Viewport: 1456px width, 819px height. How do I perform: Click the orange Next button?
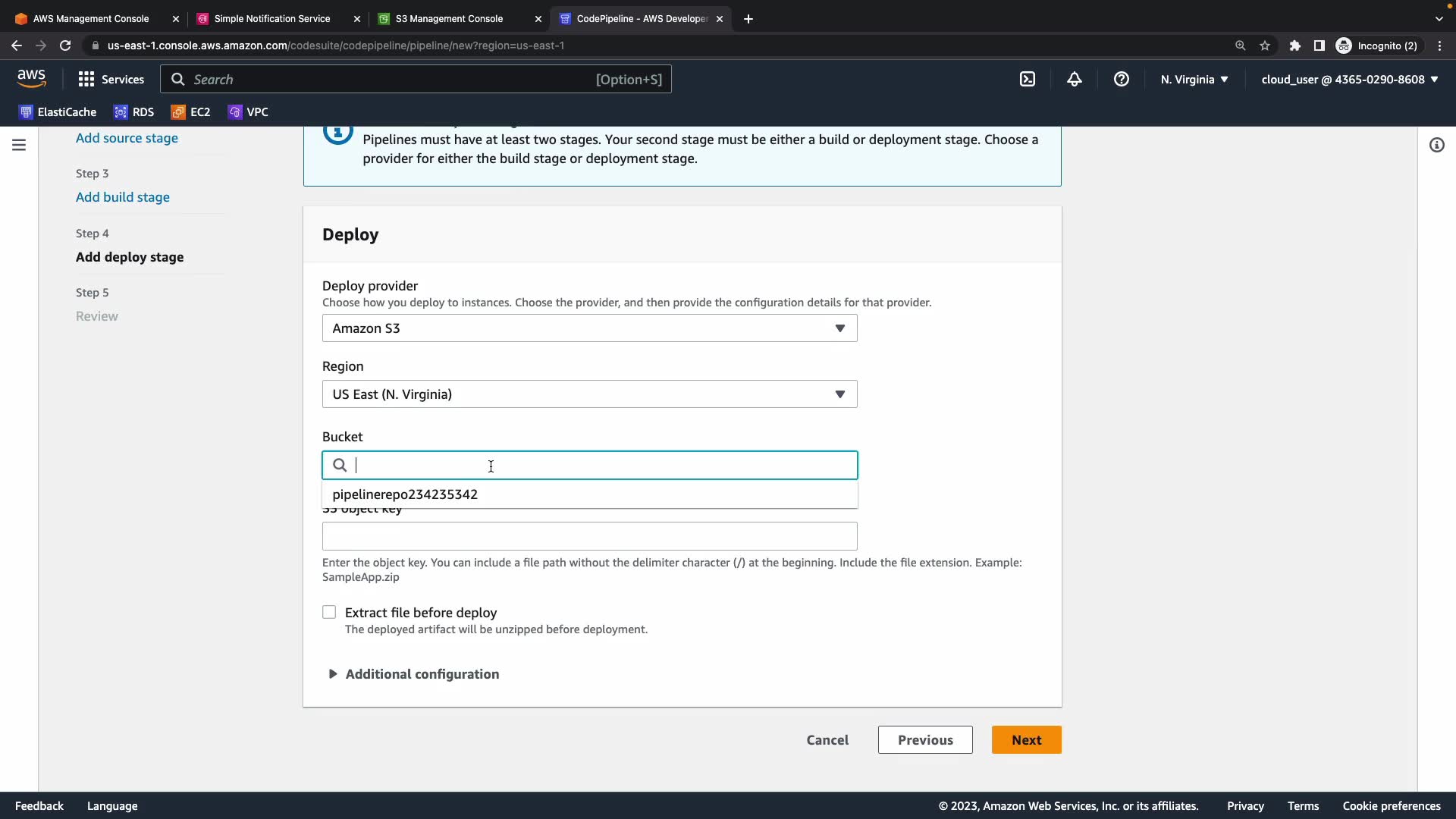(1026, 740)
